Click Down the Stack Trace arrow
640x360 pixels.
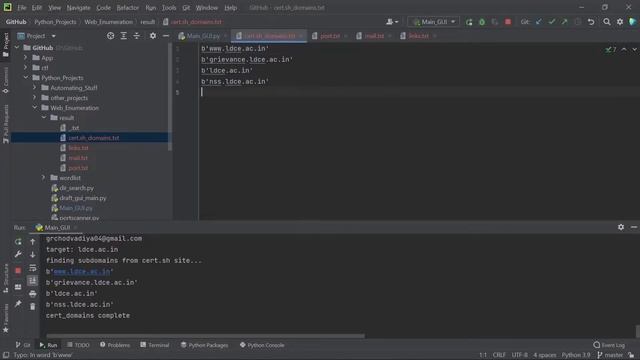point(33,254)
